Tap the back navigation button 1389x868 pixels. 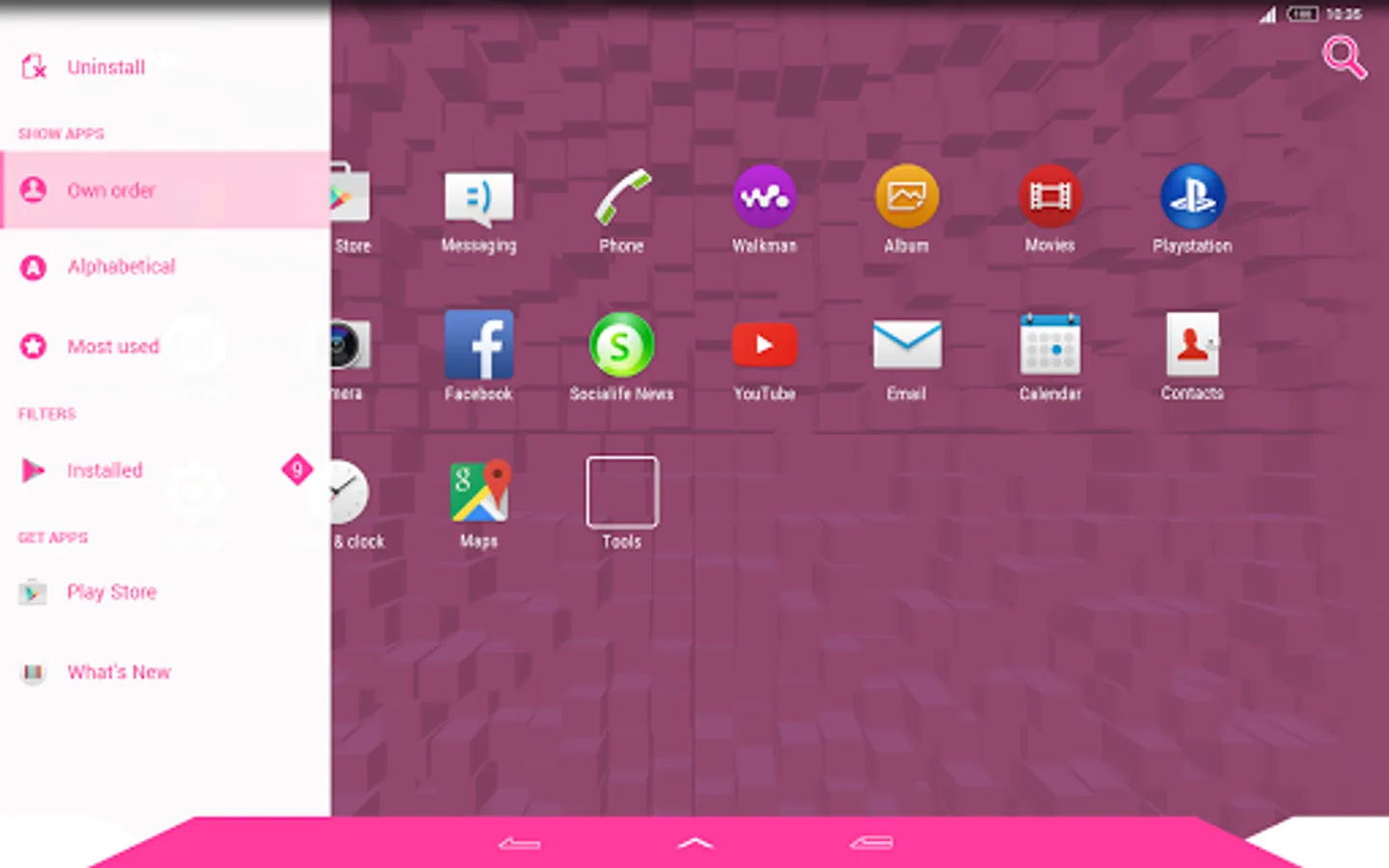coord(519,844)
